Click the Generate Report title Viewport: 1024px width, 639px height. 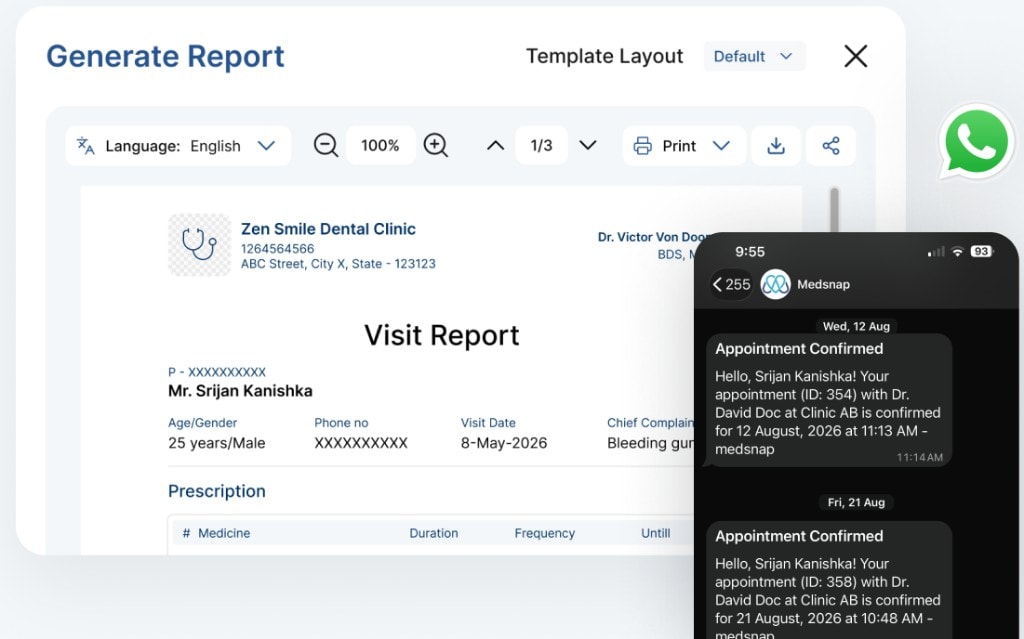coord(165,56)
